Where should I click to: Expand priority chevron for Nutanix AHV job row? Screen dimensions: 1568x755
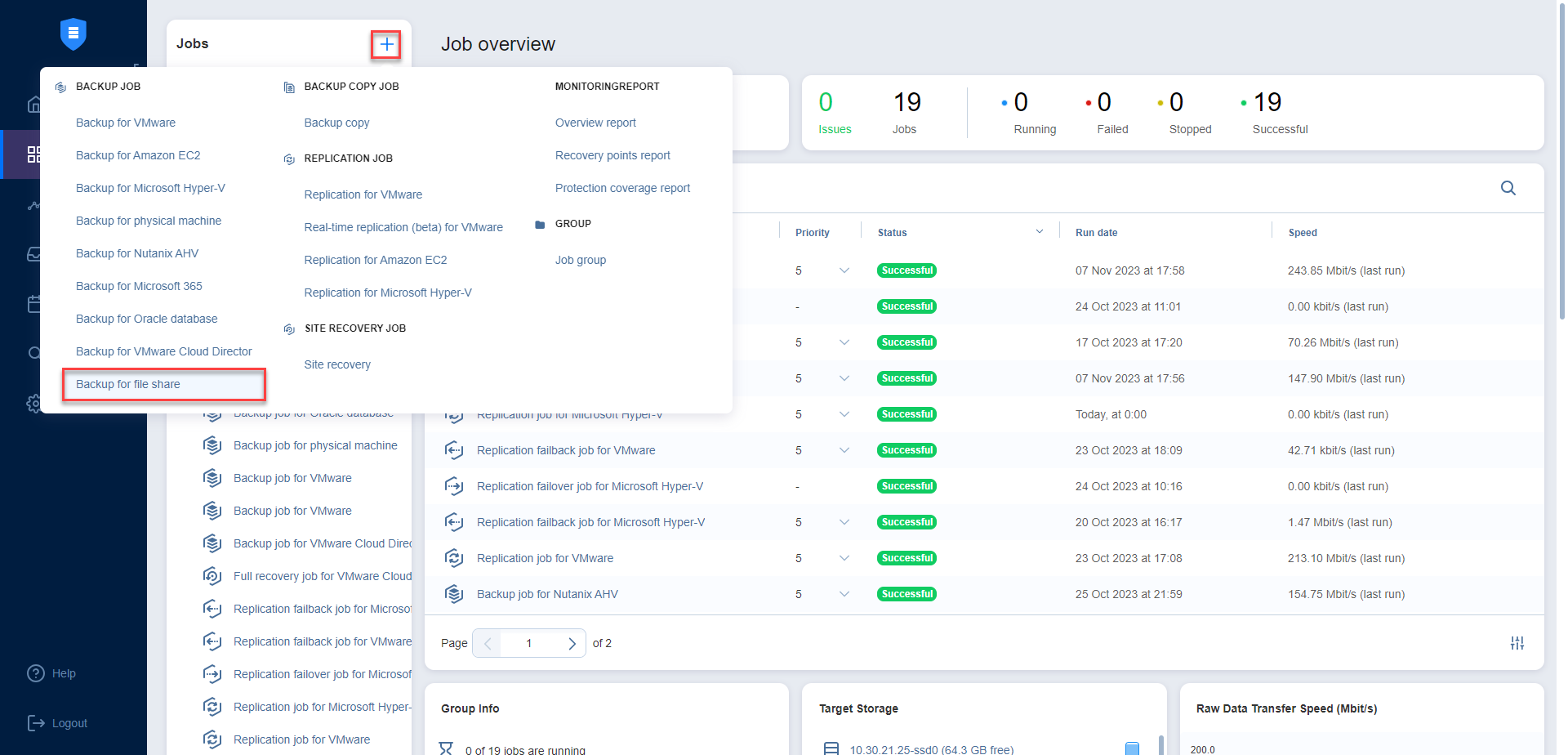[844, 594]
